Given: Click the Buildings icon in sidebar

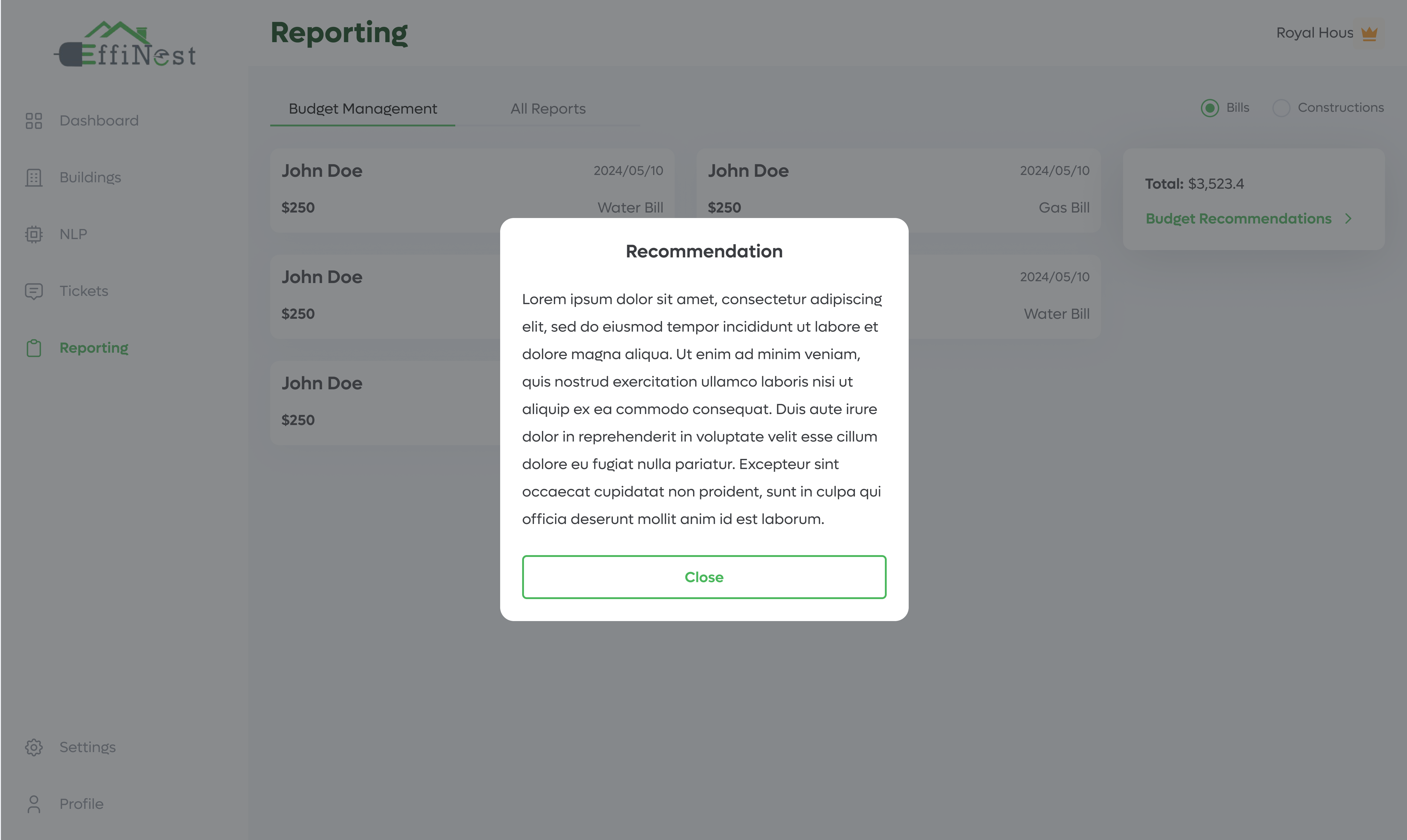Looking at the screenshot, I should point(34,178).
